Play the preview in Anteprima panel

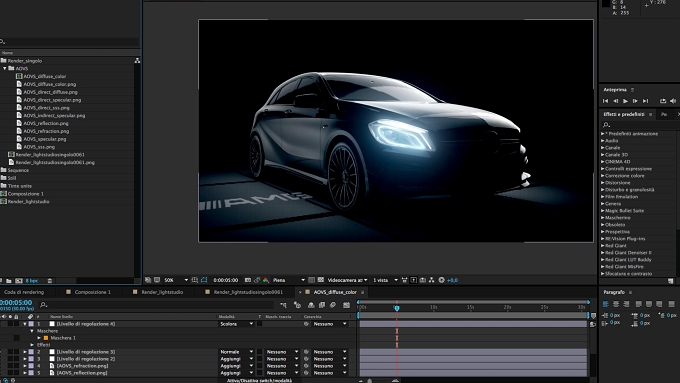tap(625, 101)
